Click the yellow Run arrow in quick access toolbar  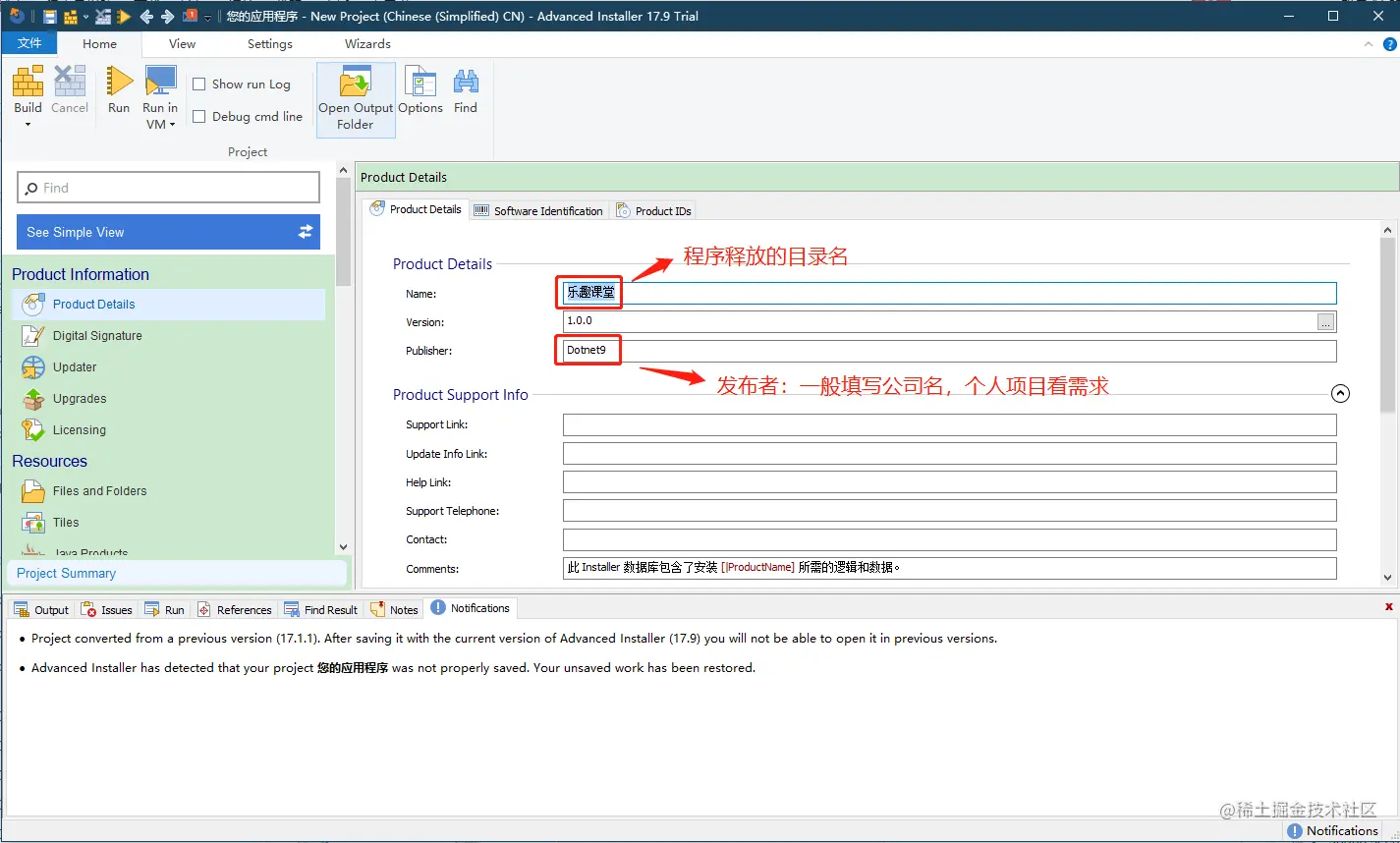coord(124,17)
